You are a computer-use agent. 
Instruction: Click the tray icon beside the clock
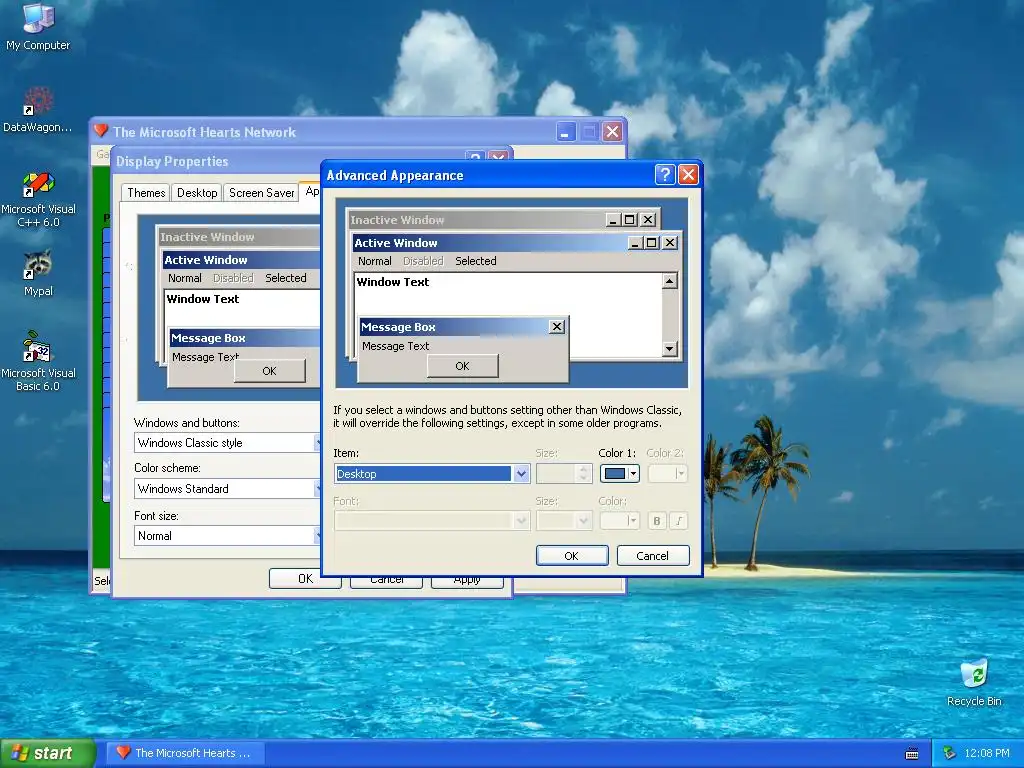(950, 753)
